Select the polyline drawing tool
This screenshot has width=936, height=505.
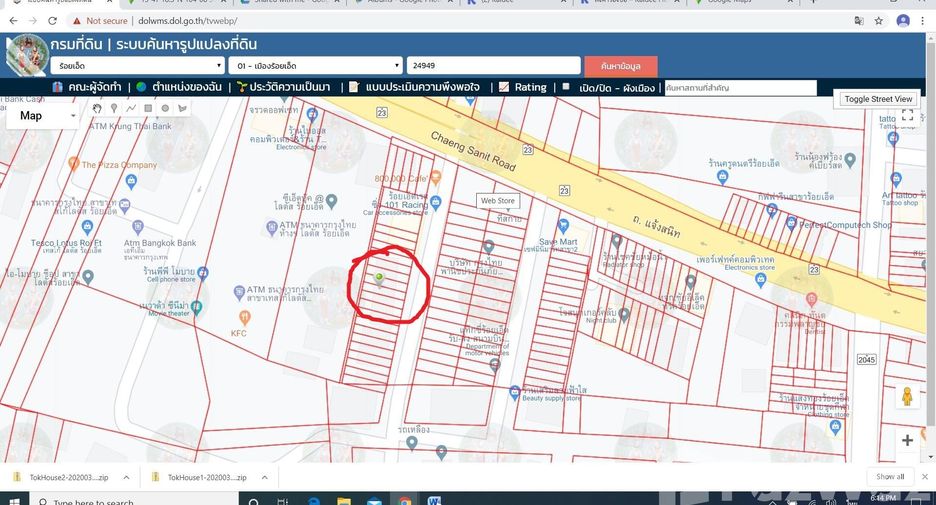coord(131,108)
